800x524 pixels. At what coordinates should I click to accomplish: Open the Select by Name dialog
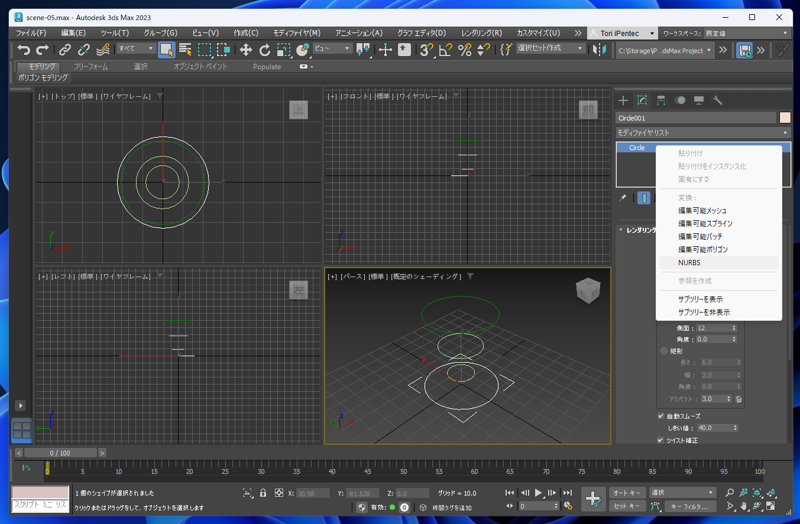[185, 49]
